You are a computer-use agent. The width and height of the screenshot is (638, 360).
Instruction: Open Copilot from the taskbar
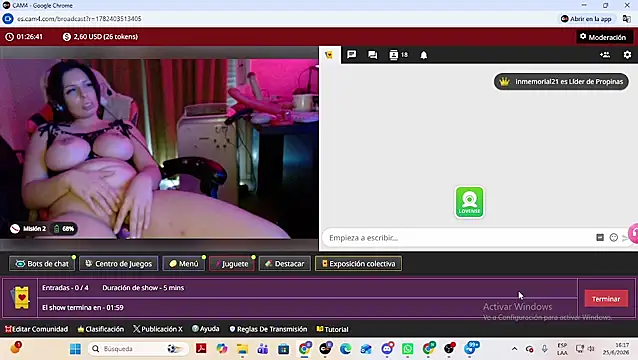point(222,349)
